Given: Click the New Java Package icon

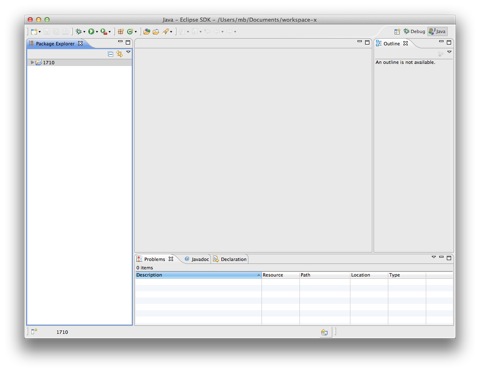Looking at the screenshot, I should click(121, 31).
